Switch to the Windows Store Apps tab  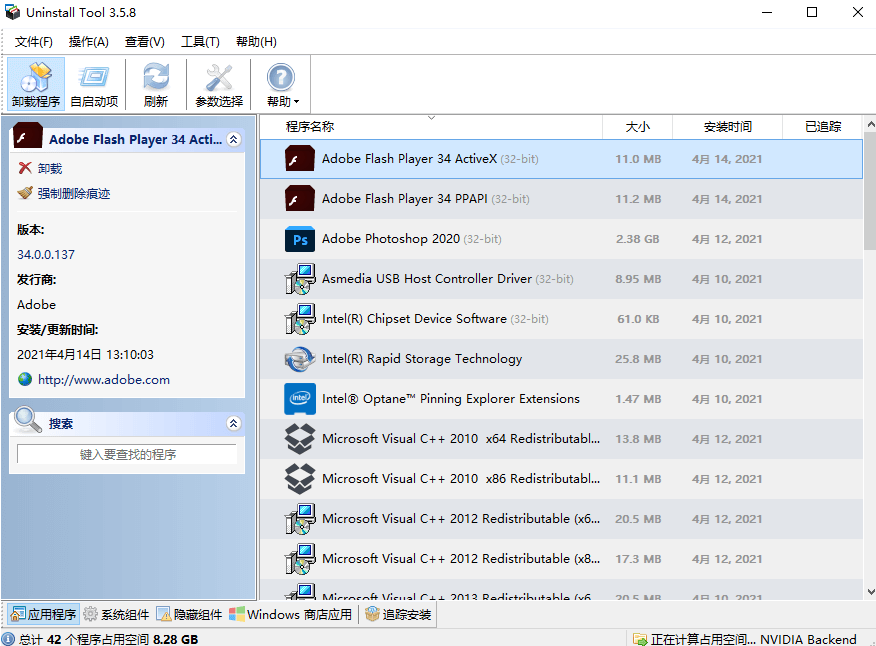click(291, 614)
